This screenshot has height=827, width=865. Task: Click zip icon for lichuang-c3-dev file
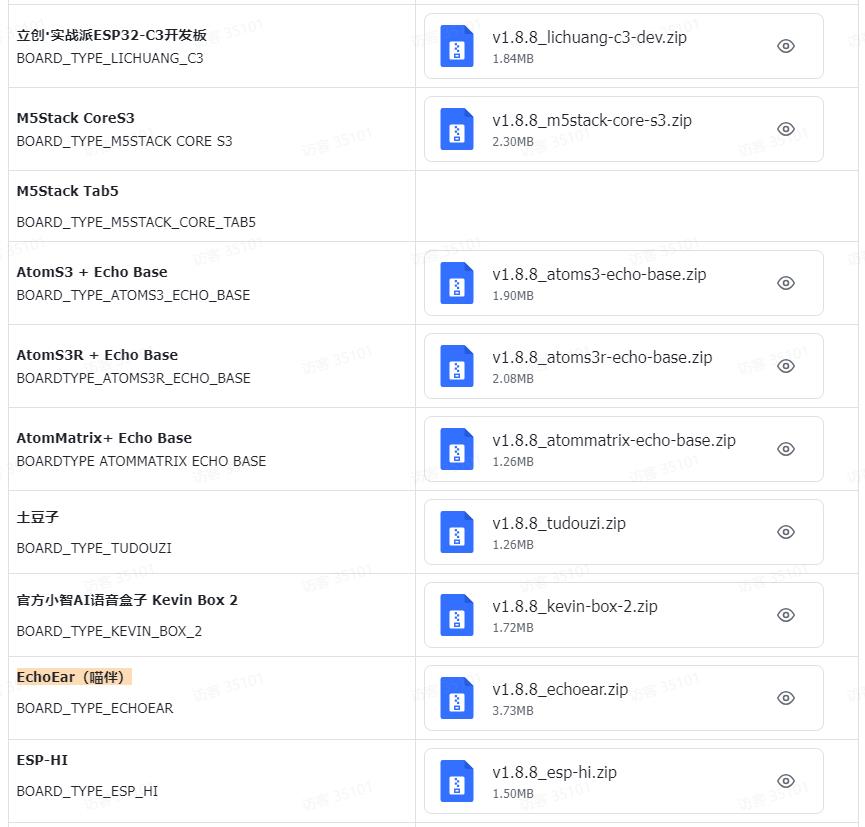click(x=457, y=46)
